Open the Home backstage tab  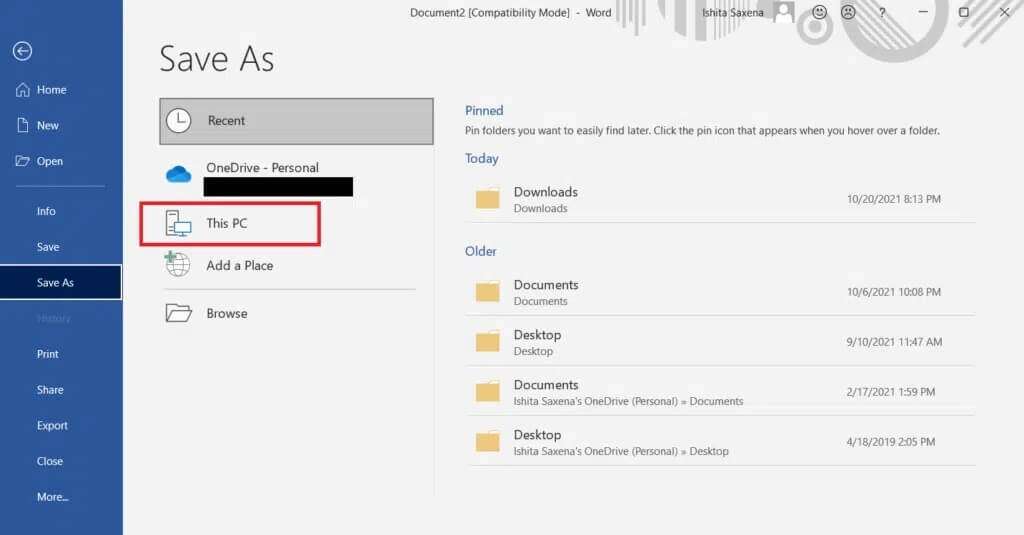[x=61, y=89]
